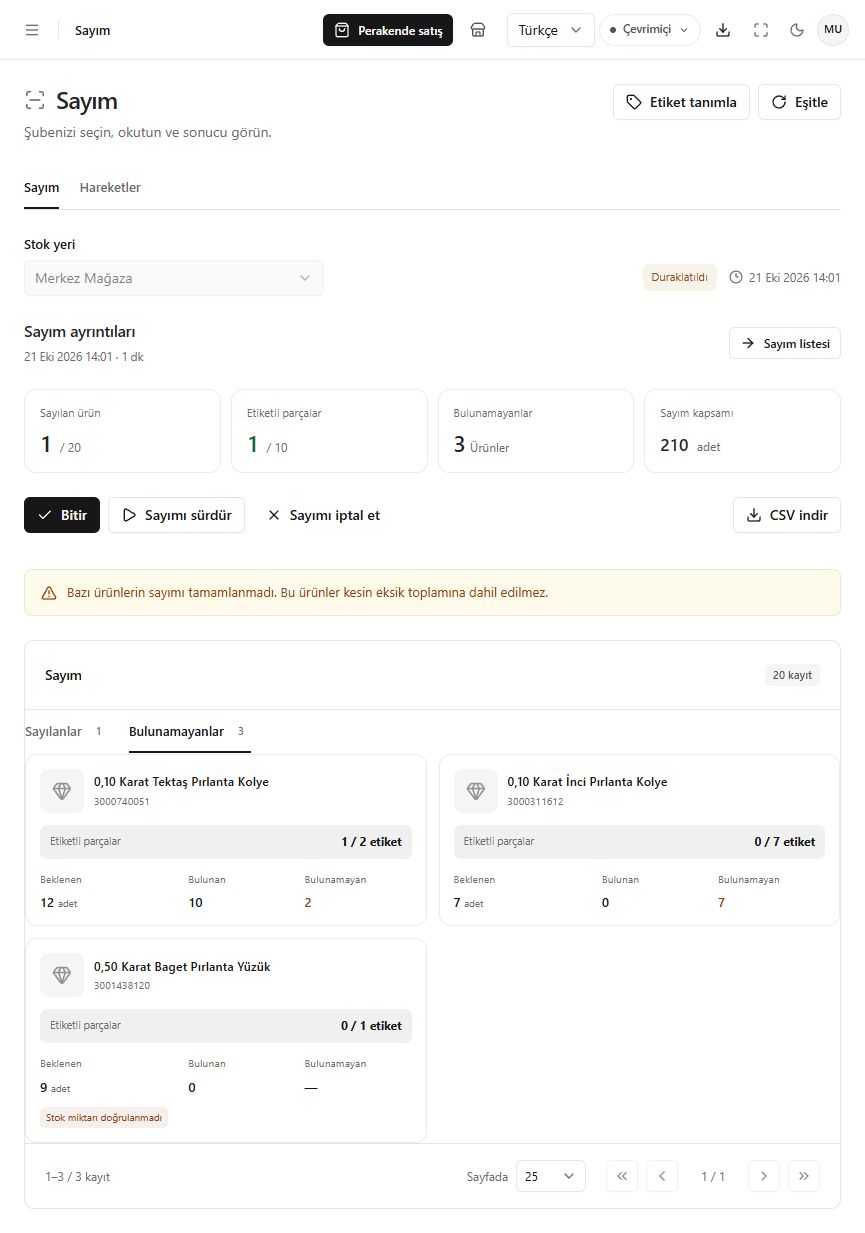Toggle dark mode with the moon icon
This screenshot has width=865, height=1233.
(x=797, y=30)
